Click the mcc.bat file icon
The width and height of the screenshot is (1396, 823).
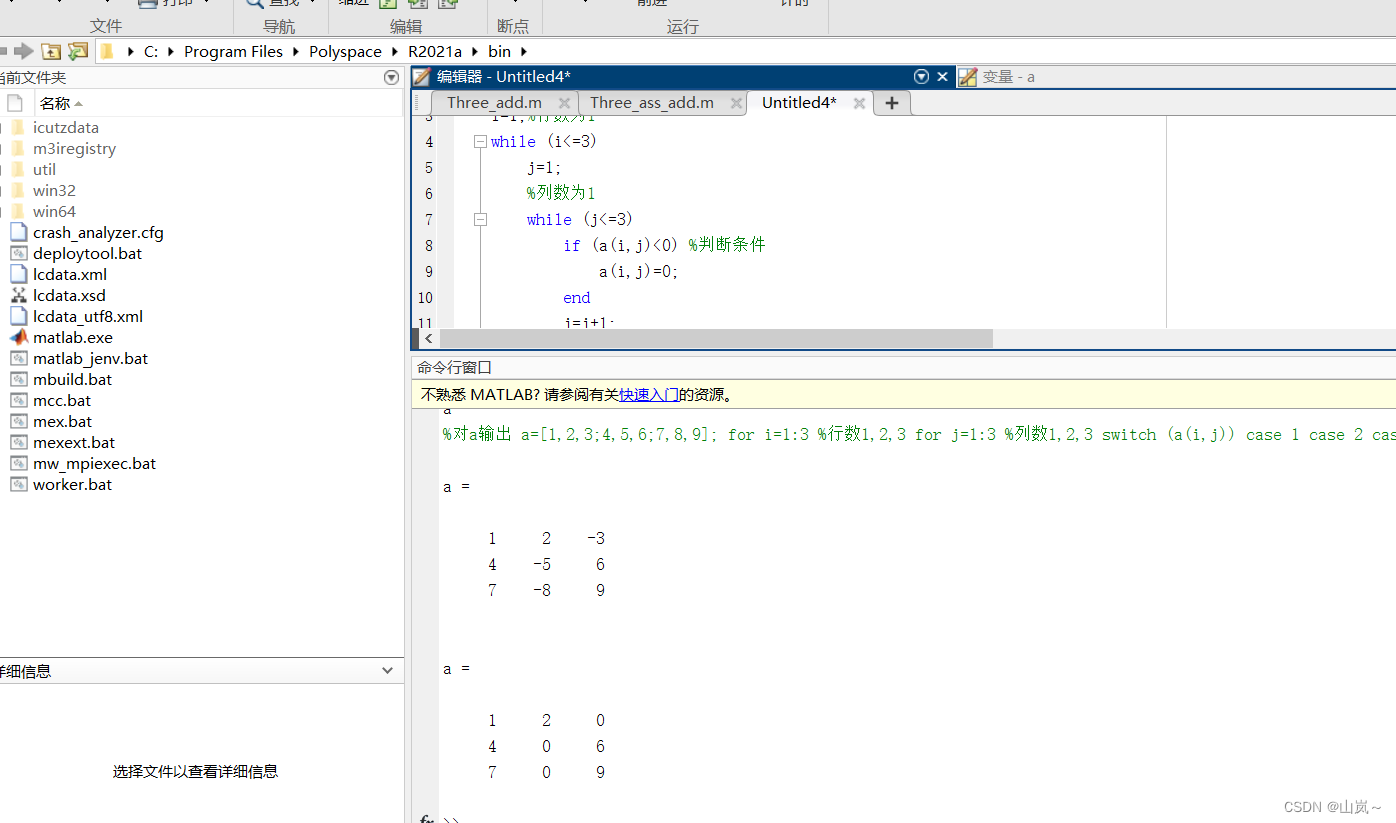coord(17,400)
